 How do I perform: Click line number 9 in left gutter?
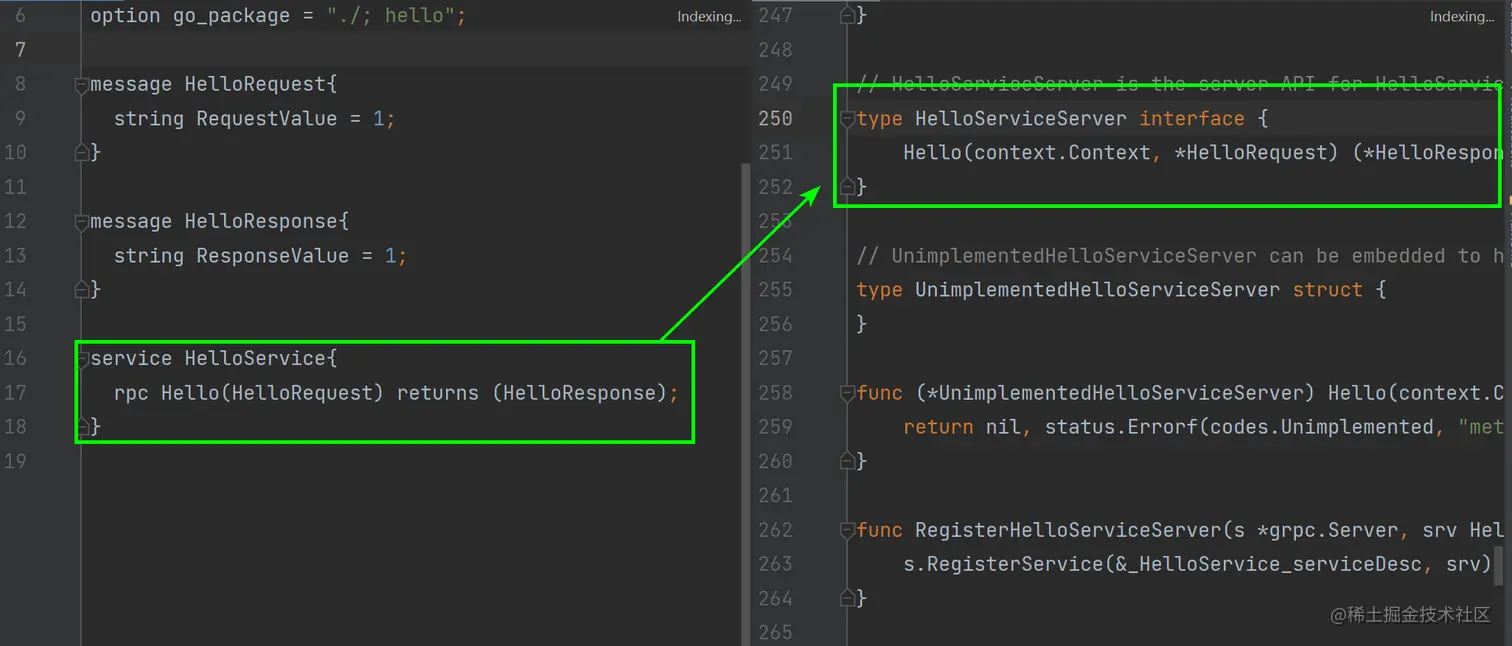click(x=21, y=119)
